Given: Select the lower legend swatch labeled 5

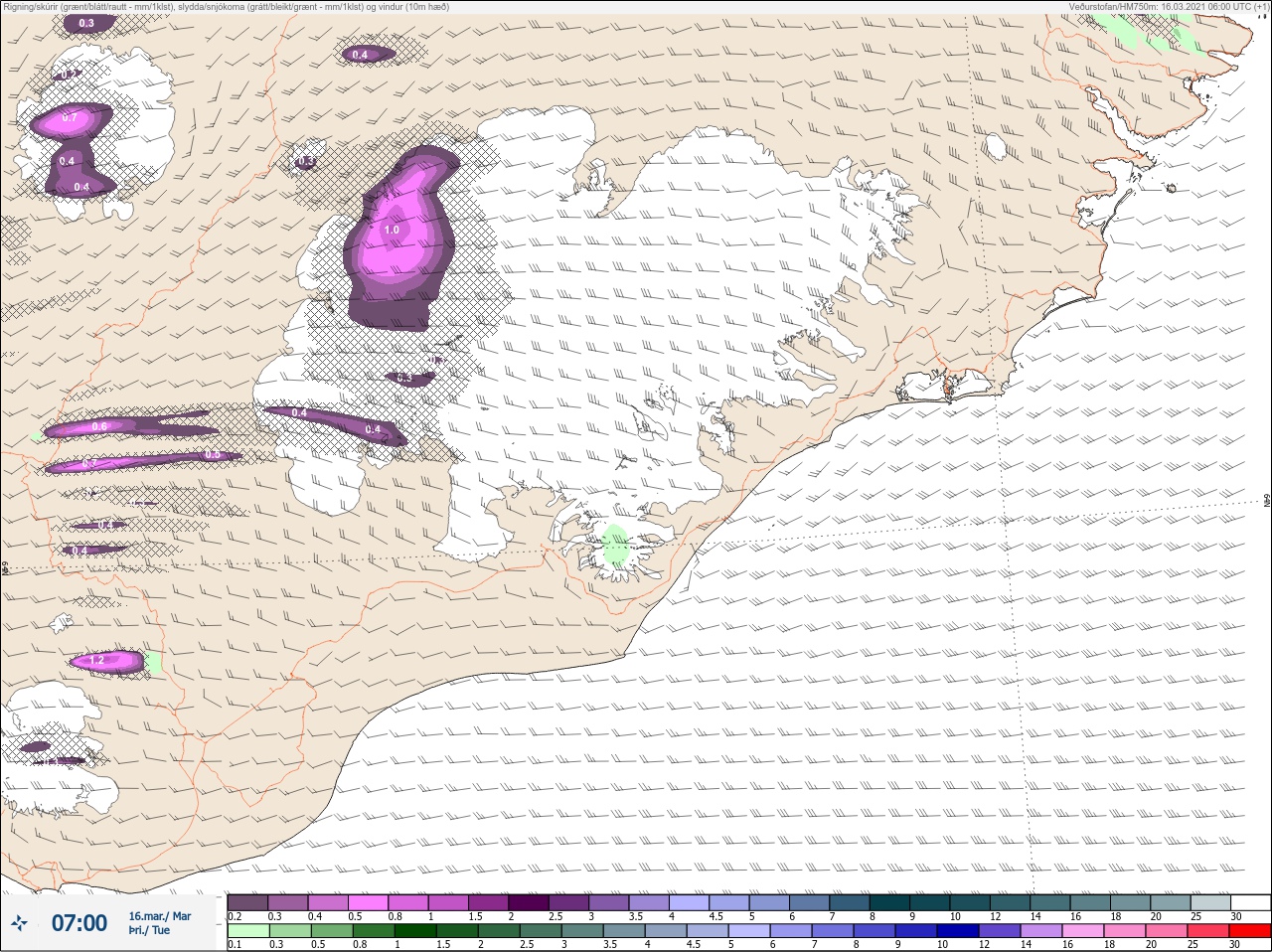Looking at the screenshot, I should click(x=751, y=931).
